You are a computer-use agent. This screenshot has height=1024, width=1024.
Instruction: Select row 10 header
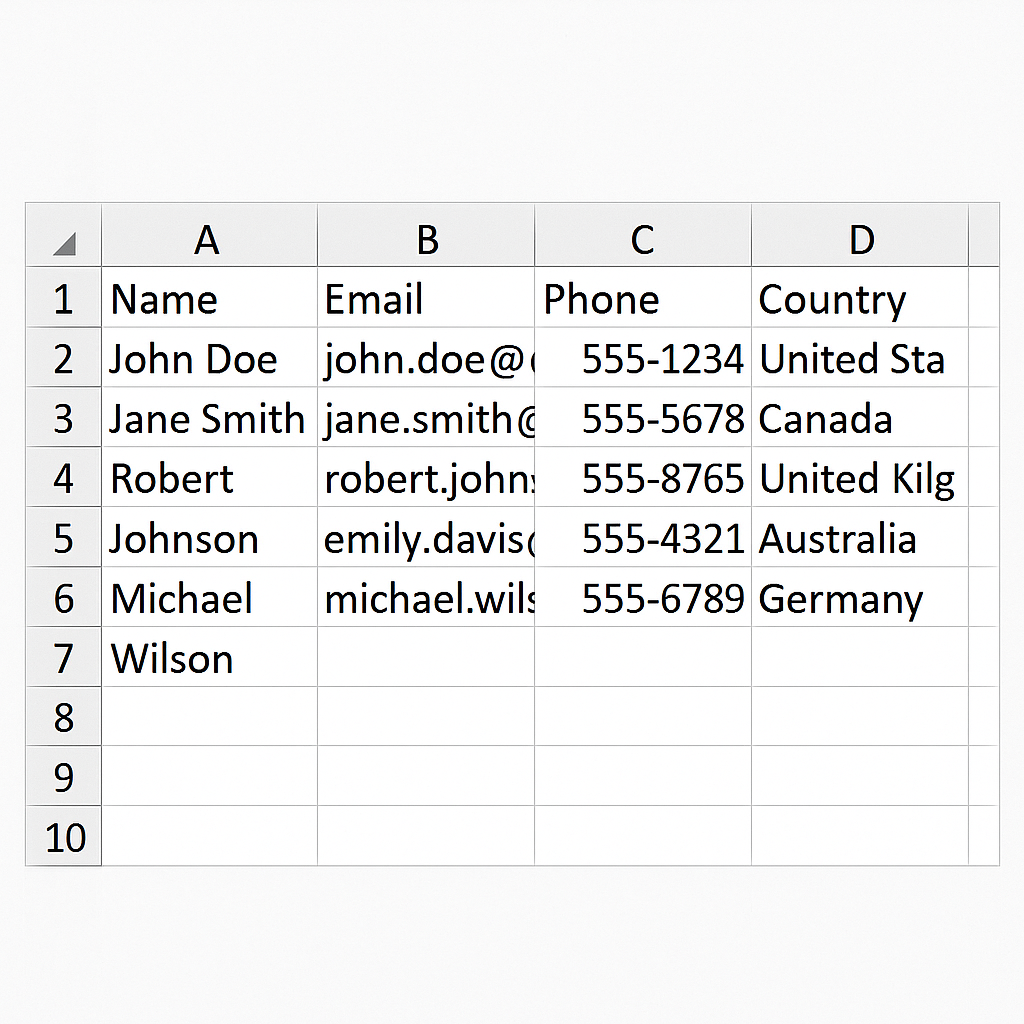[64, 836]
